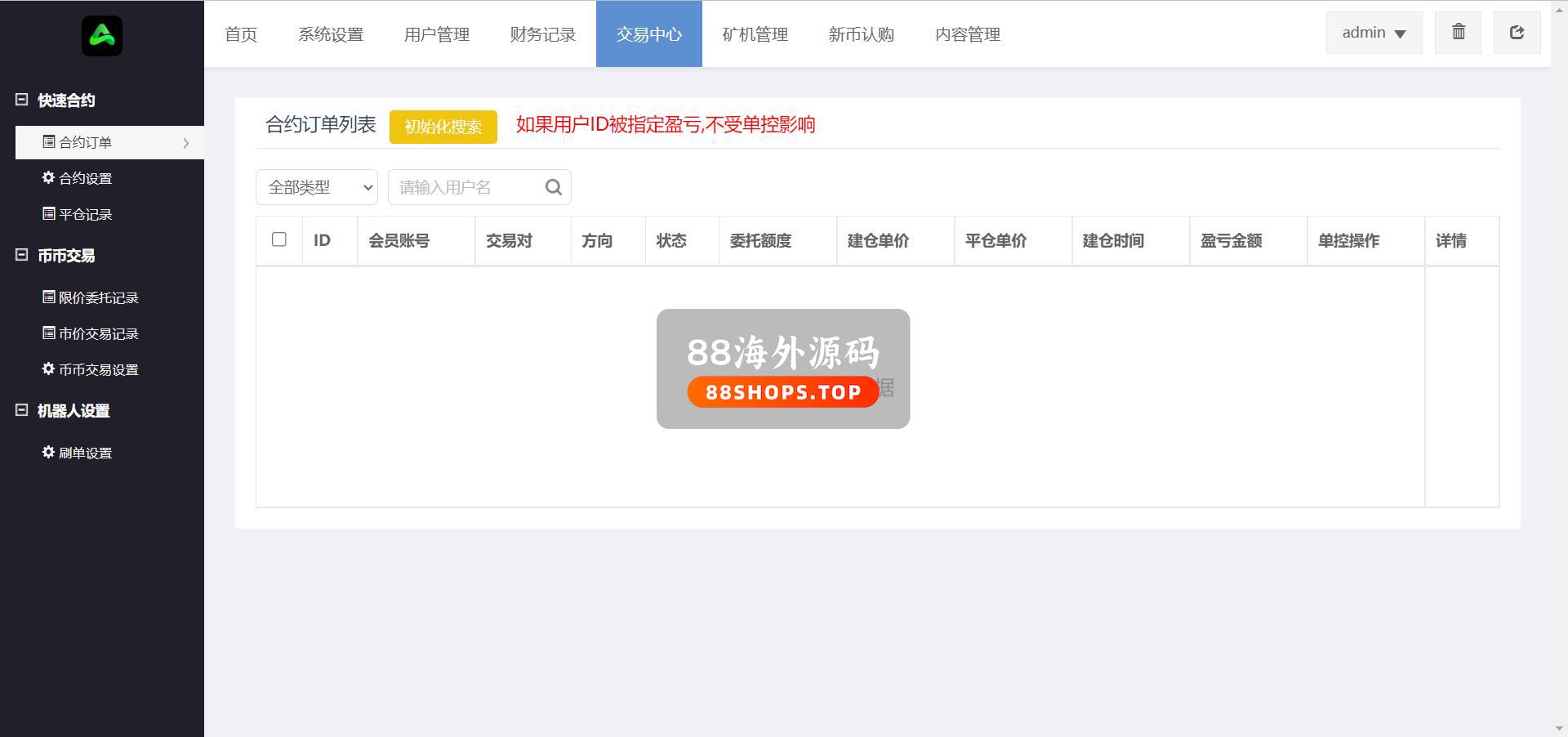
Task: Open 限价委托记录 in sidebar
Action: [x=91, y=297]
